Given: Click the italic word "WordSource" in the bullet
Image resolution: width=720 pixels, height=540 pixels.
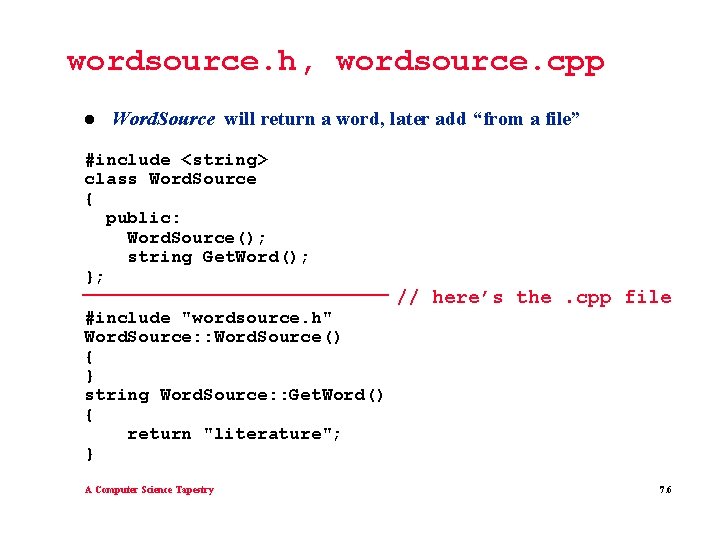Looking at the screenshot, I should (x=163, y=119).
